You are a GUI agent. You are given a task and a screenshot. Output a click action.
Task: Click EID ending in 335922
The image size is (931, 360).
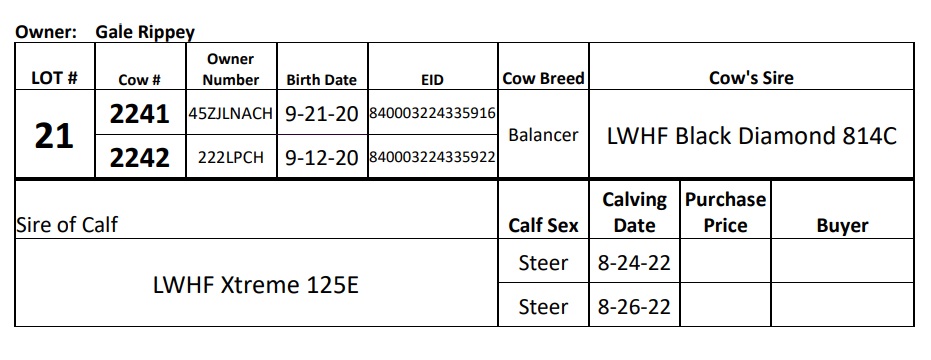[432, 157]
